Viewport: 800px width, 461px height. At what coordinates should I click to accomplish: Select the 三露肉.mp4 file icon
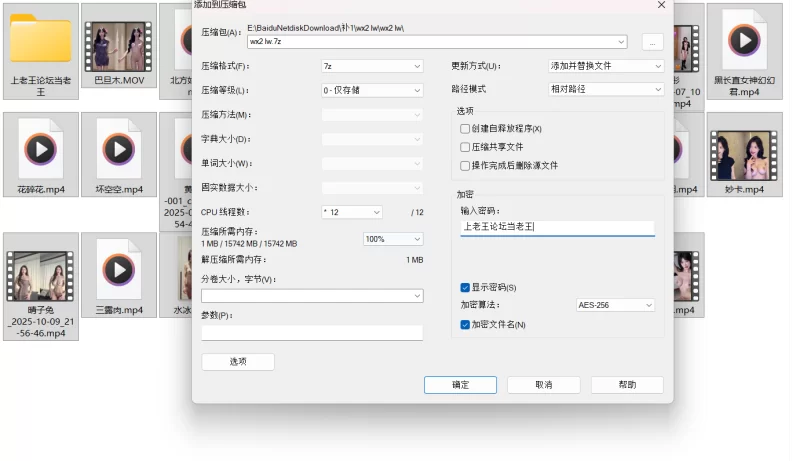click(x=119, y=269)
